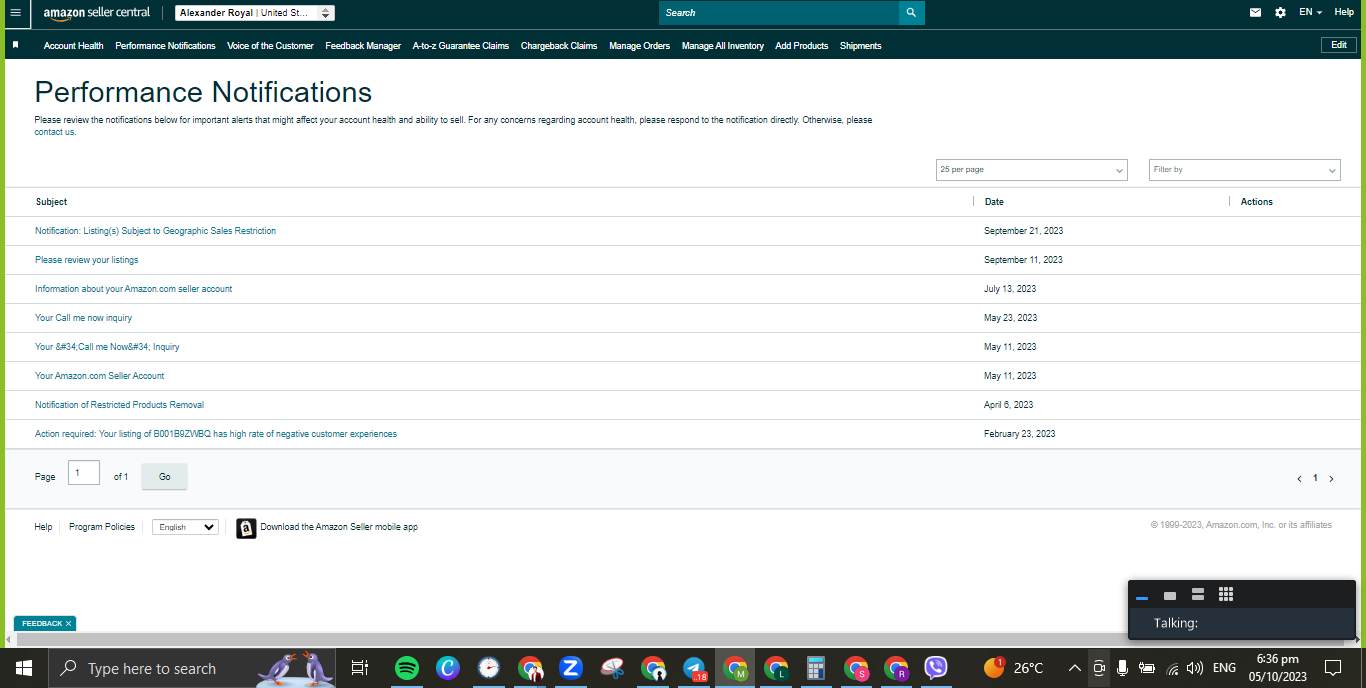
Task: Open the account switcher Alexander Royal dropdown
Action: coord(255,13)
